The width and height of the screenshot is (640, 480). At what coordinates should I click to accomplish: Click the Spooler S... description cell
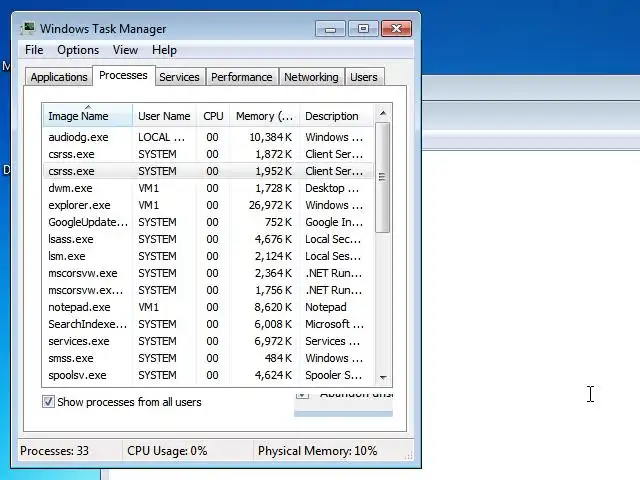(x=333, y=375)
